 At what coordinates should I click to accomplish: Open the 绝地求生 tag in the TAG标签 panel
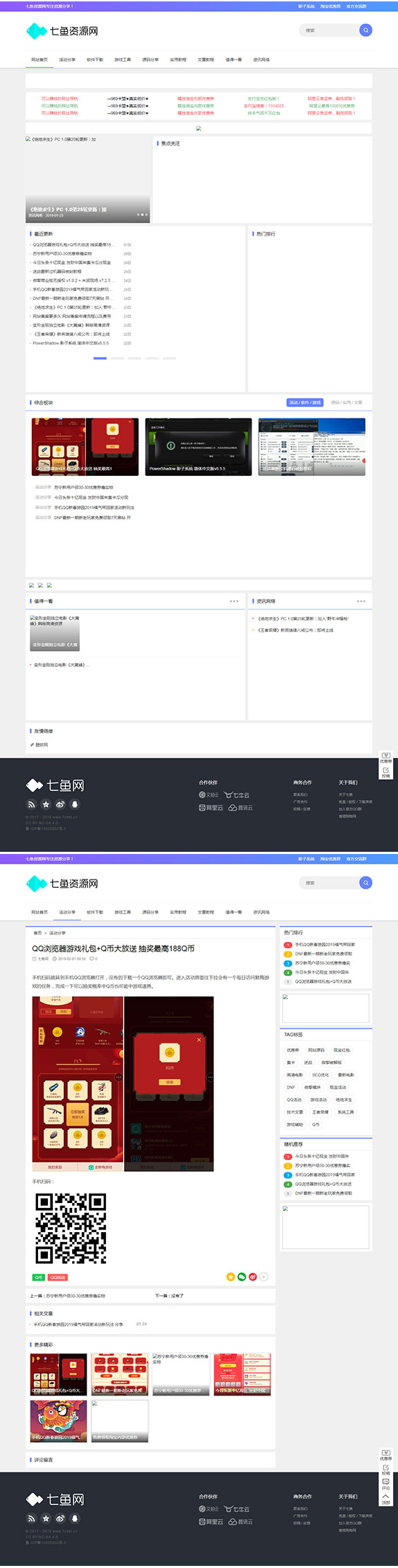pos(344,1100)
